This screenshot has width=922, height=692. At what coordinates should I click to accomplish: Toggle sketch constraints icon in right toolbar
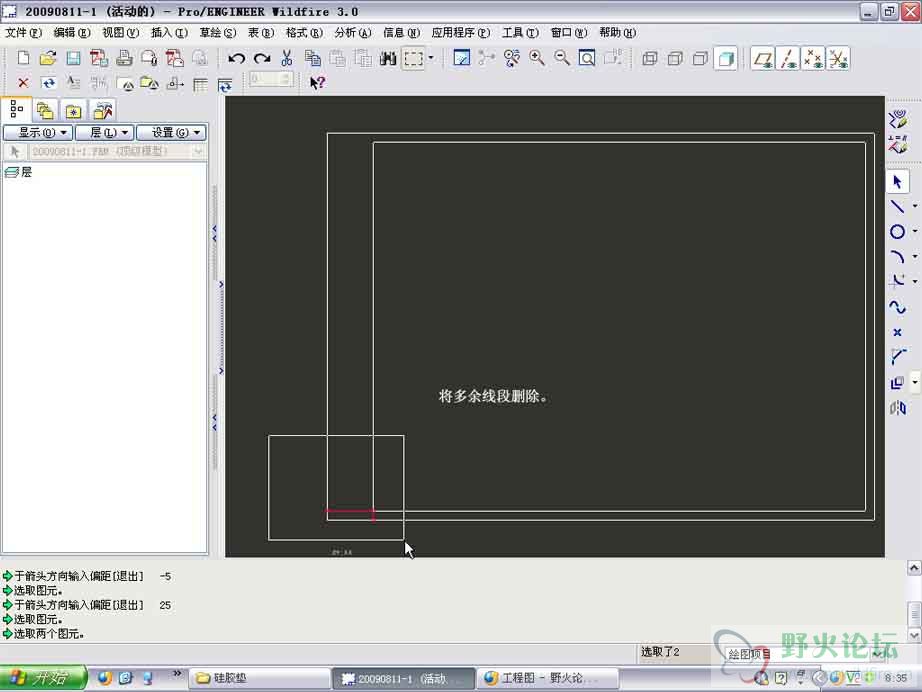(898, 144)
